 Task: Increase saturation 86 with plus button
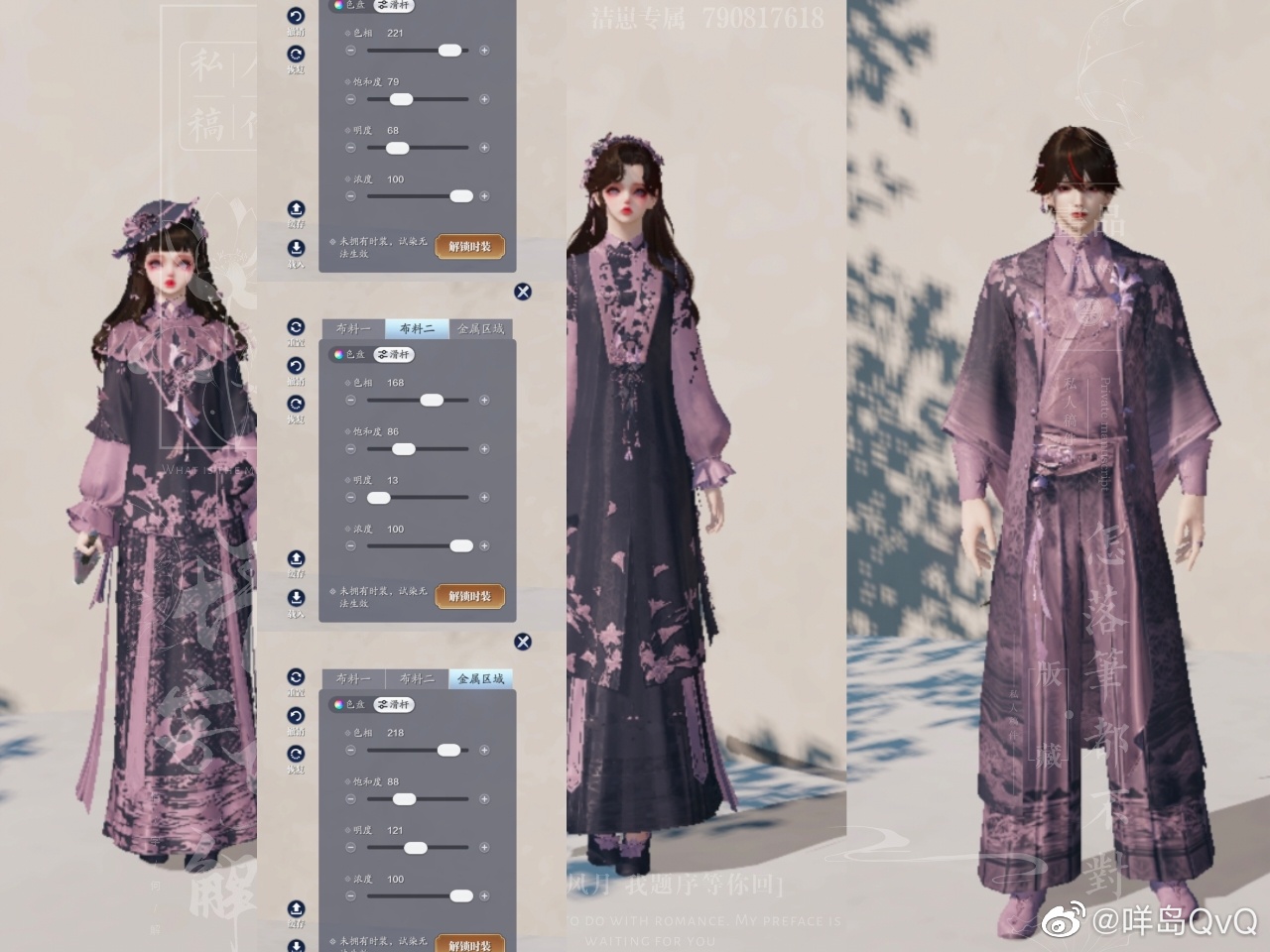484,449
